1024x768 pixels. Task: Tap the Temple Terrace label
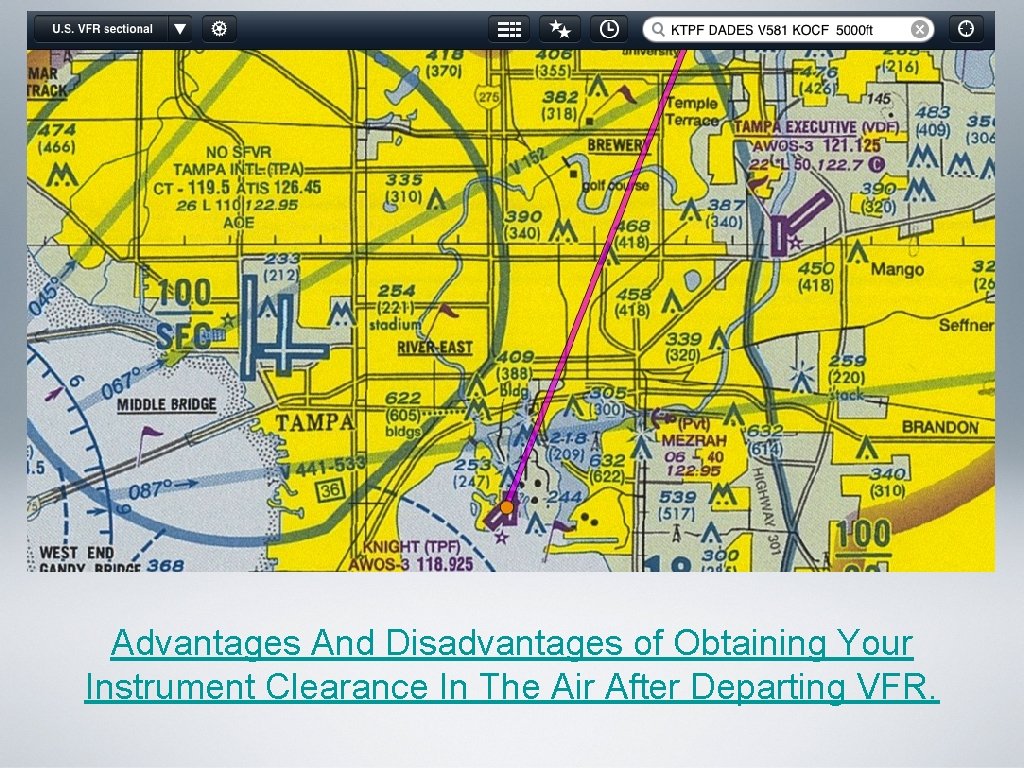pos(692,112)
